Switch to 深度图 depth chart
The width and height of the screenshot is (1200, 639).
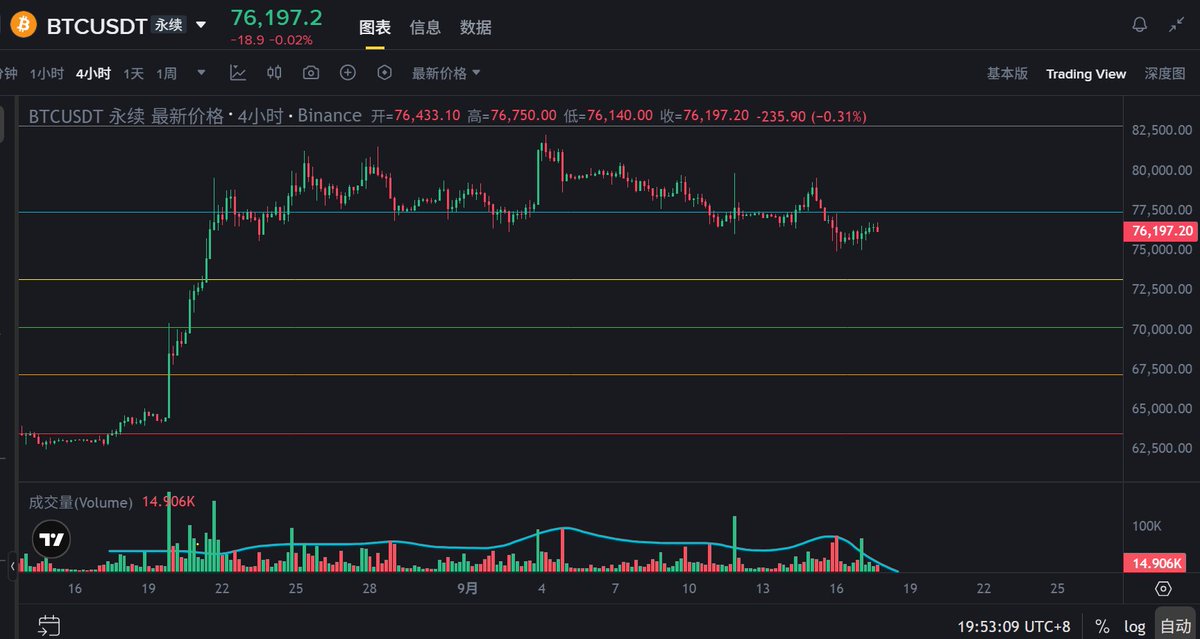pos(1165,73)
